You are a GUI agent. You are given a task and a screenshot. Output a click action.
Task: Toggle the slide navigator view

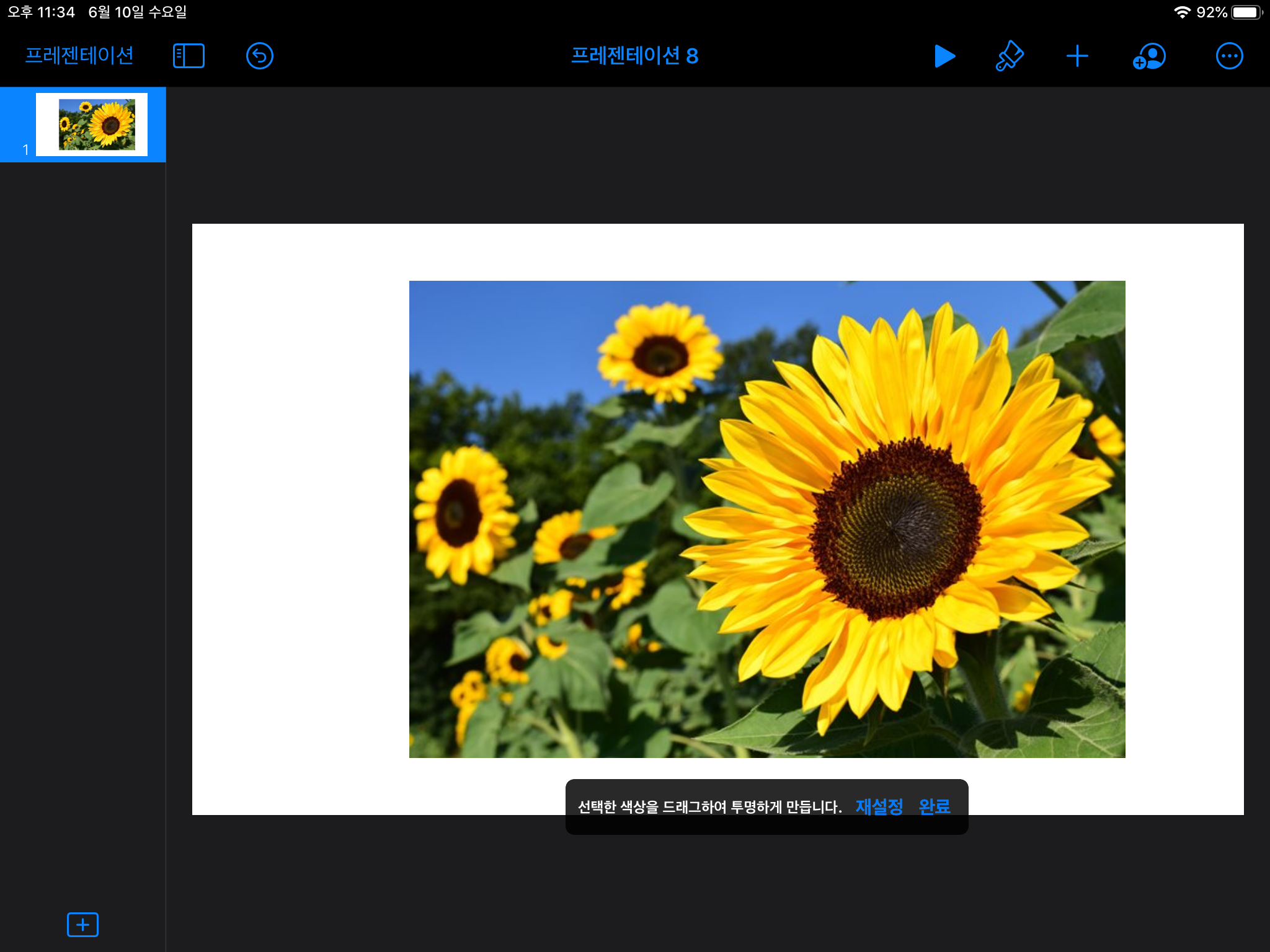pyautogui.click(x=189, y=56)
